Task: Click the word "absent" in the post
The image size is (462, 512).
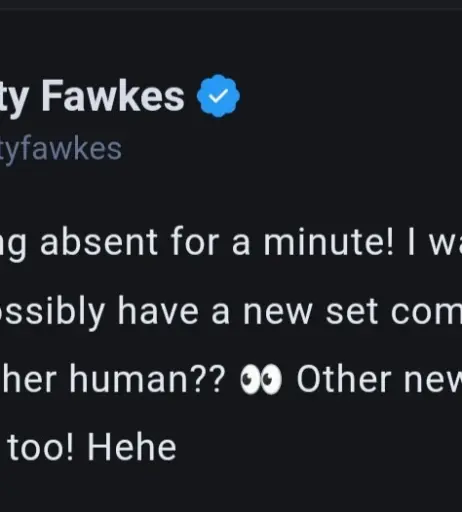Action: point(98,241)
